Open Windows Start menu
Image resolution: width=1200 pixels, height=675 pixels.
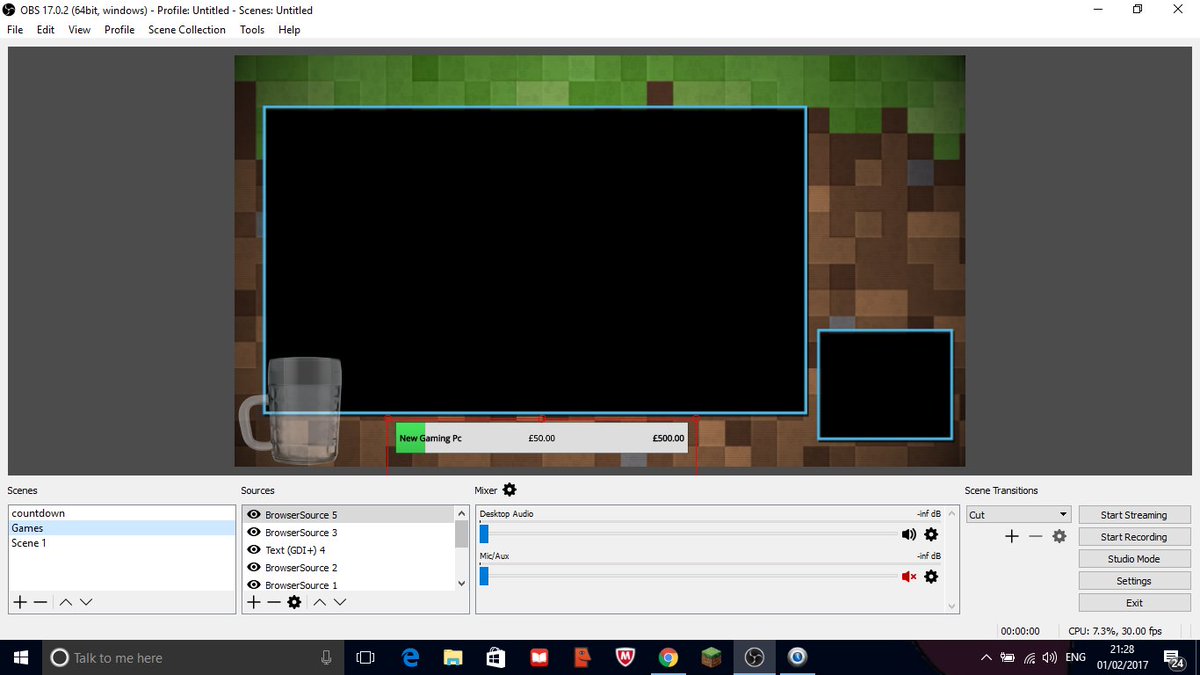(21, 657)
